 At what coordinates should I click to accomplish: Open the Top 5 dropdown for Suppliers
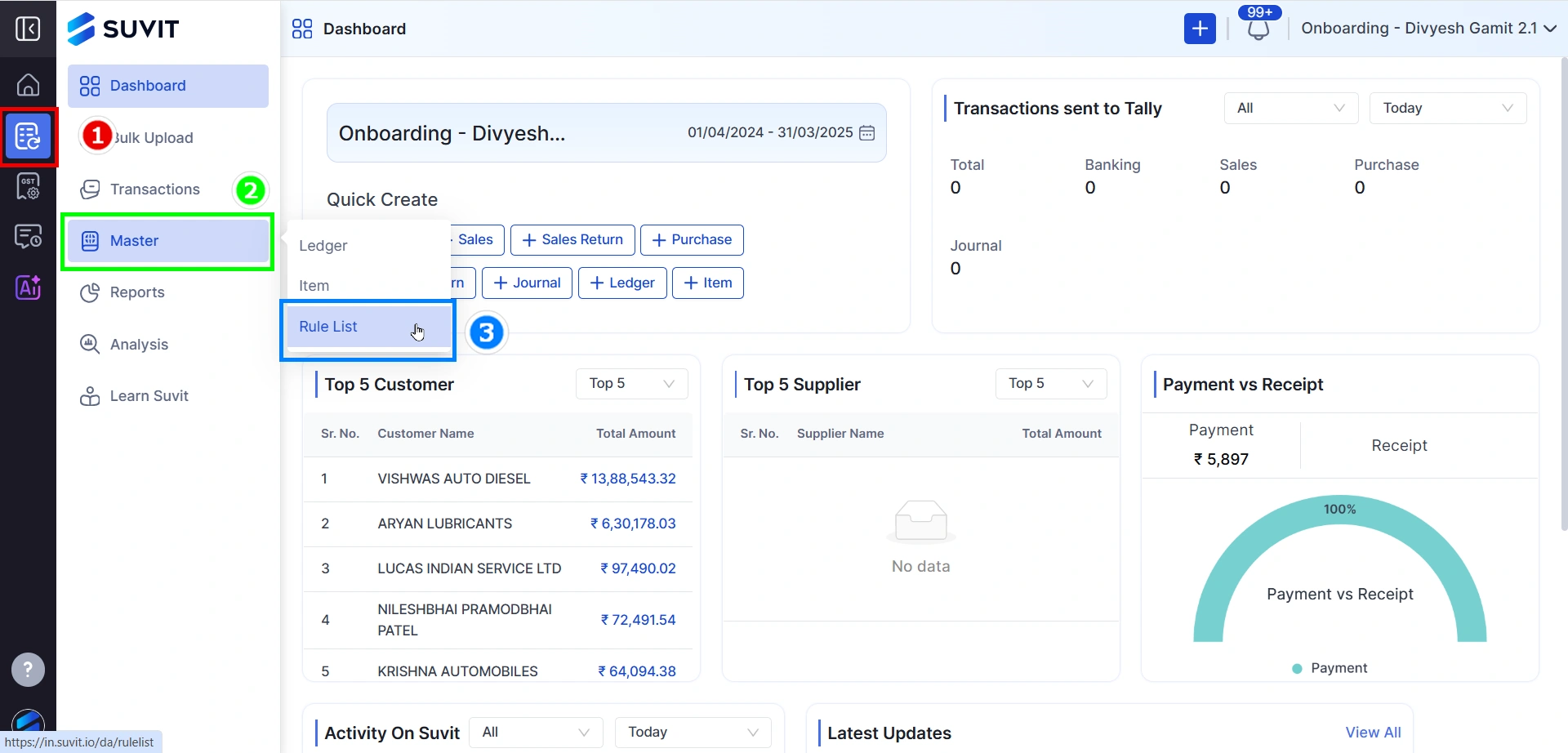pos(1050,383)
